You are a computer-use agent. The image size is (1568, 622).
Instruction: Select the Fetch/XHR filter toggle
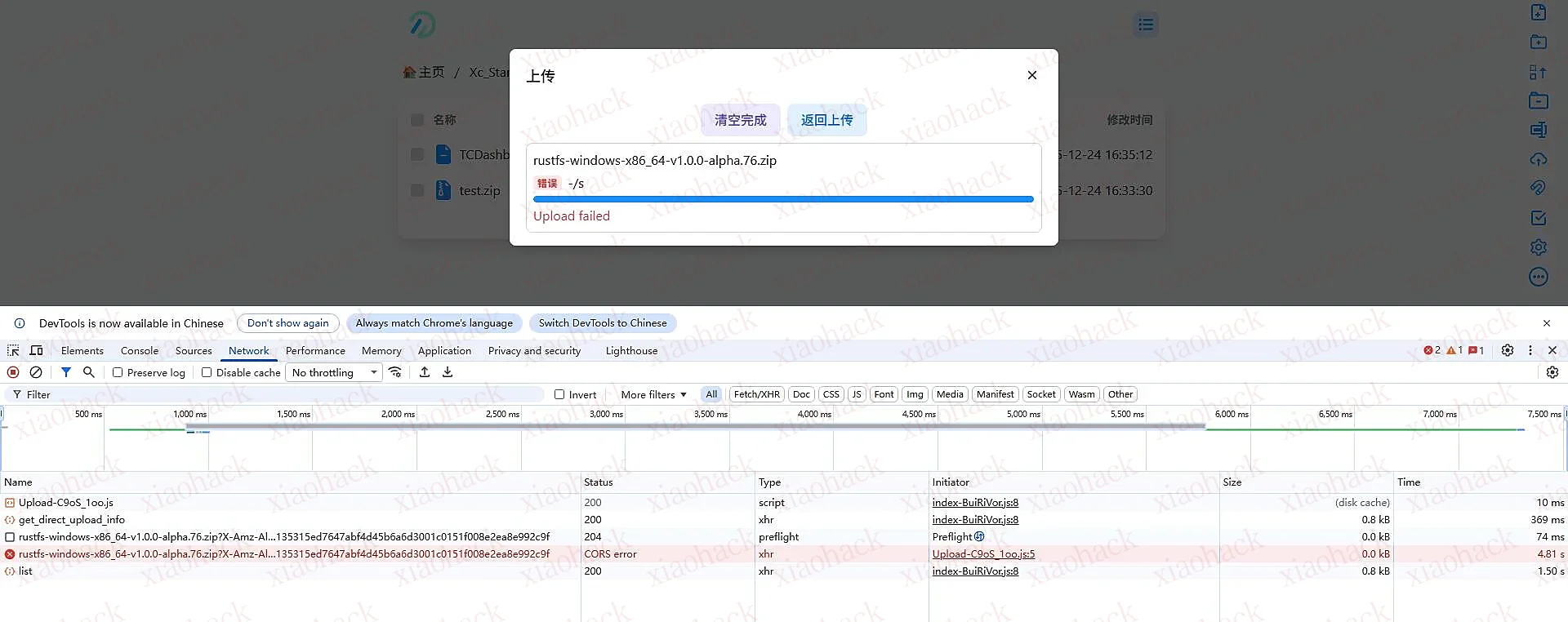click(756, 394)
